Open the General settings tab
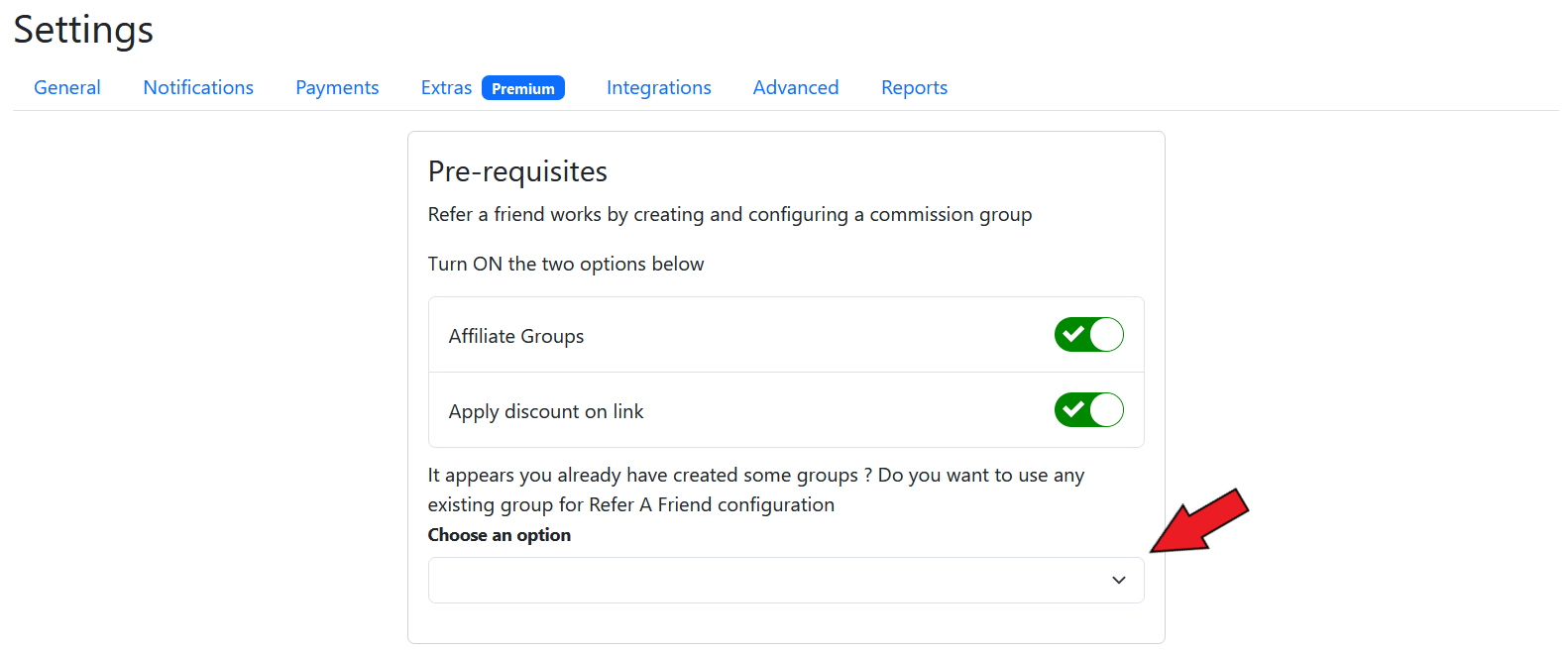Viewport: 1568px width, 655px height. [67, 87]
